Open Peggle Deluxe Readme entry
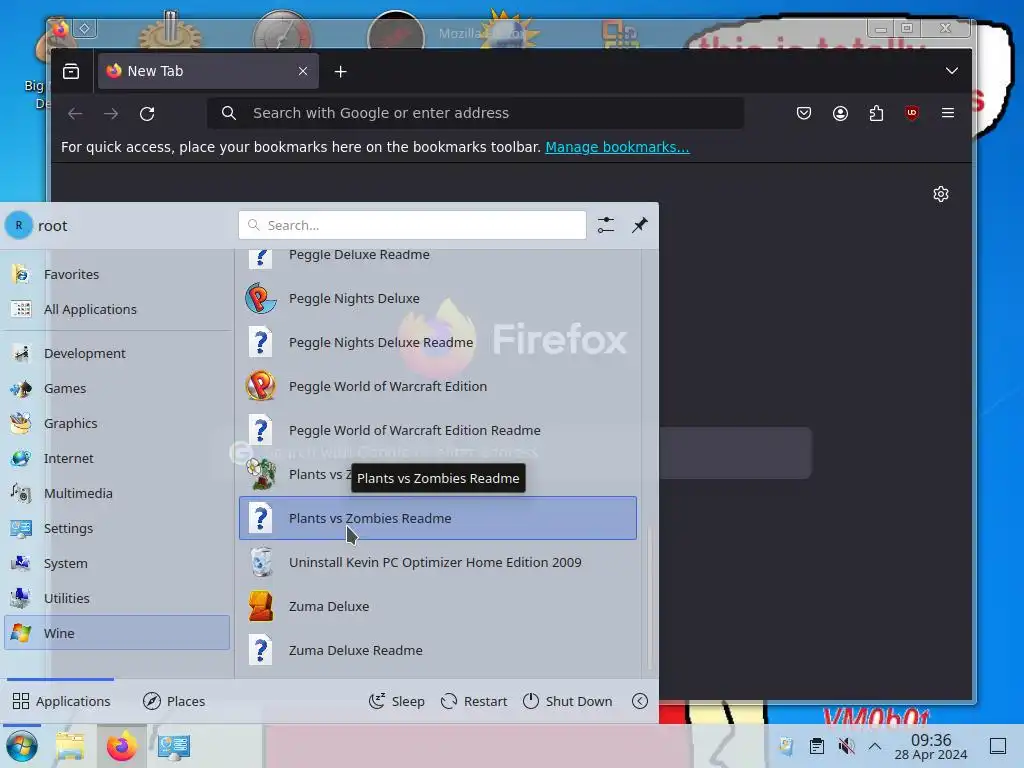 (438, 259)
